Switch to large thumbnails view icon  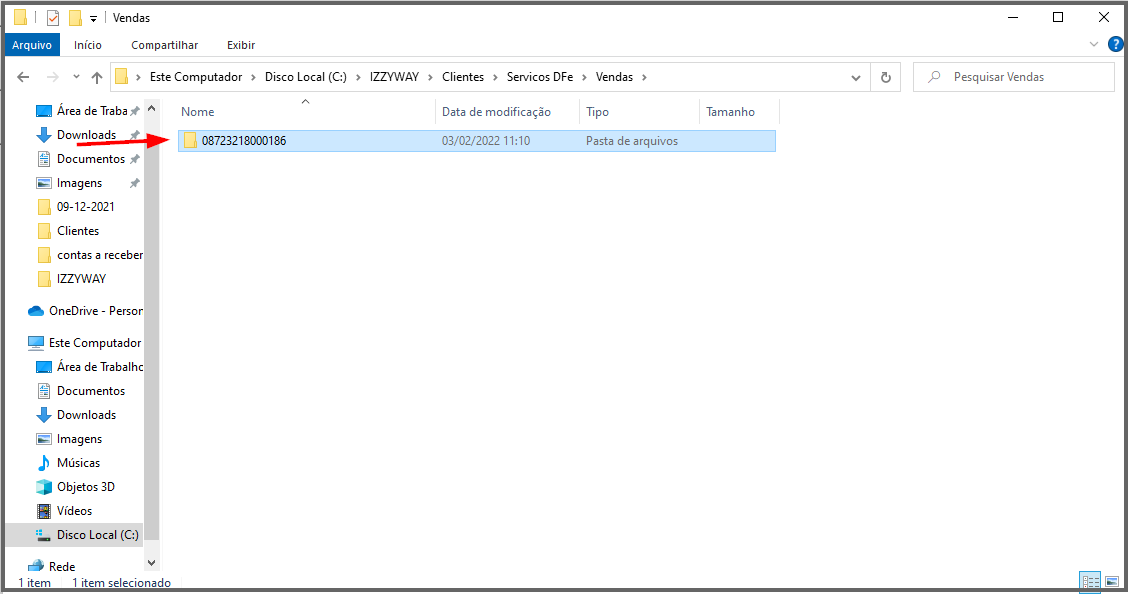1111,582
